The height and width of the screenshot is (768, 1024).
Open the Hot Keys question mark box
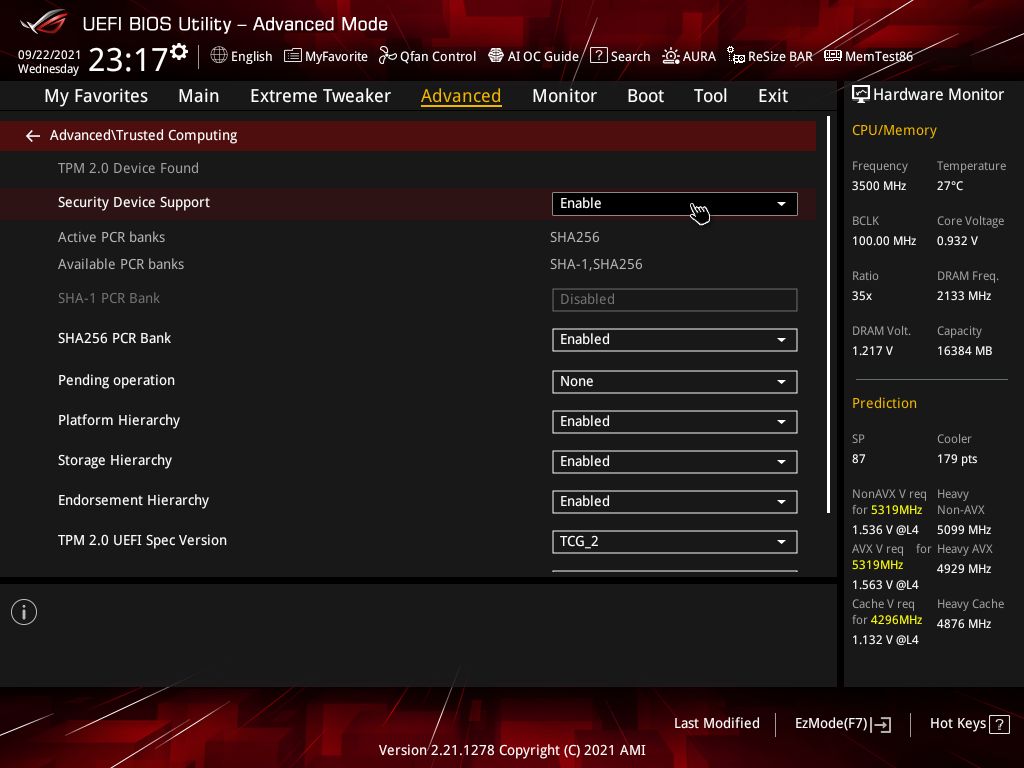point(999,724)
